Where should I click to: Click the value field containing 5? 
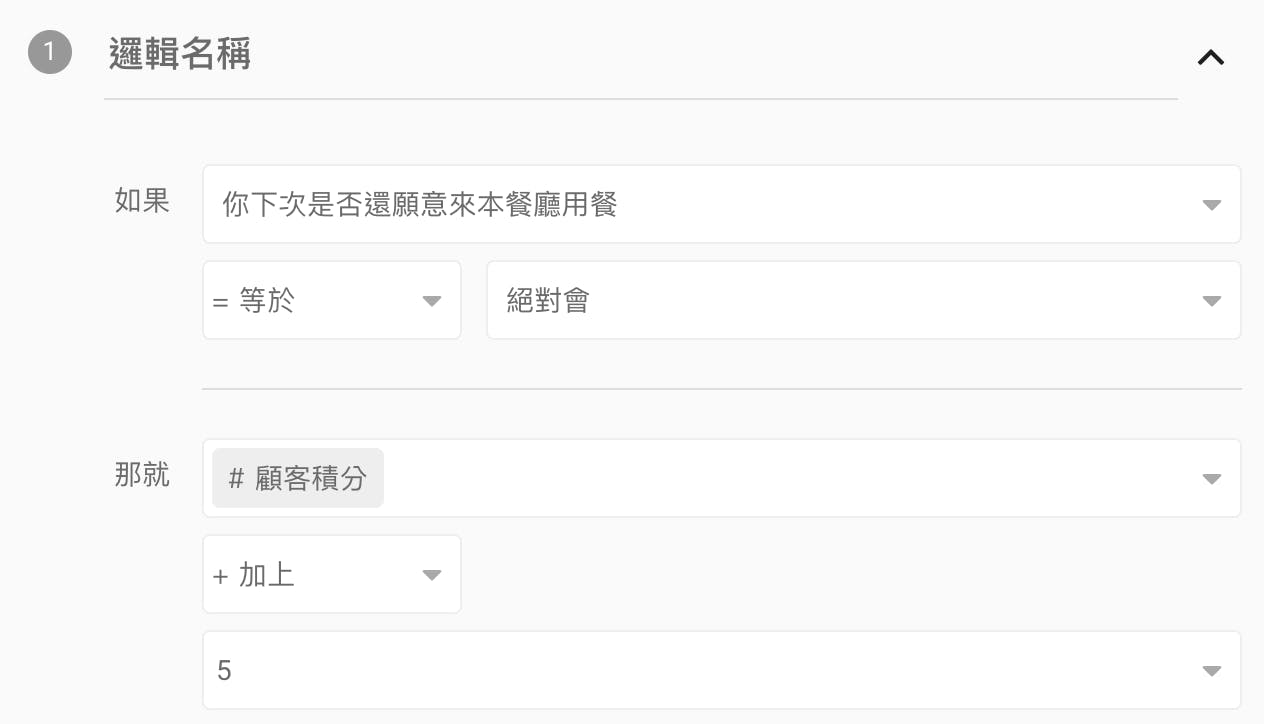(x=700, y=670)
